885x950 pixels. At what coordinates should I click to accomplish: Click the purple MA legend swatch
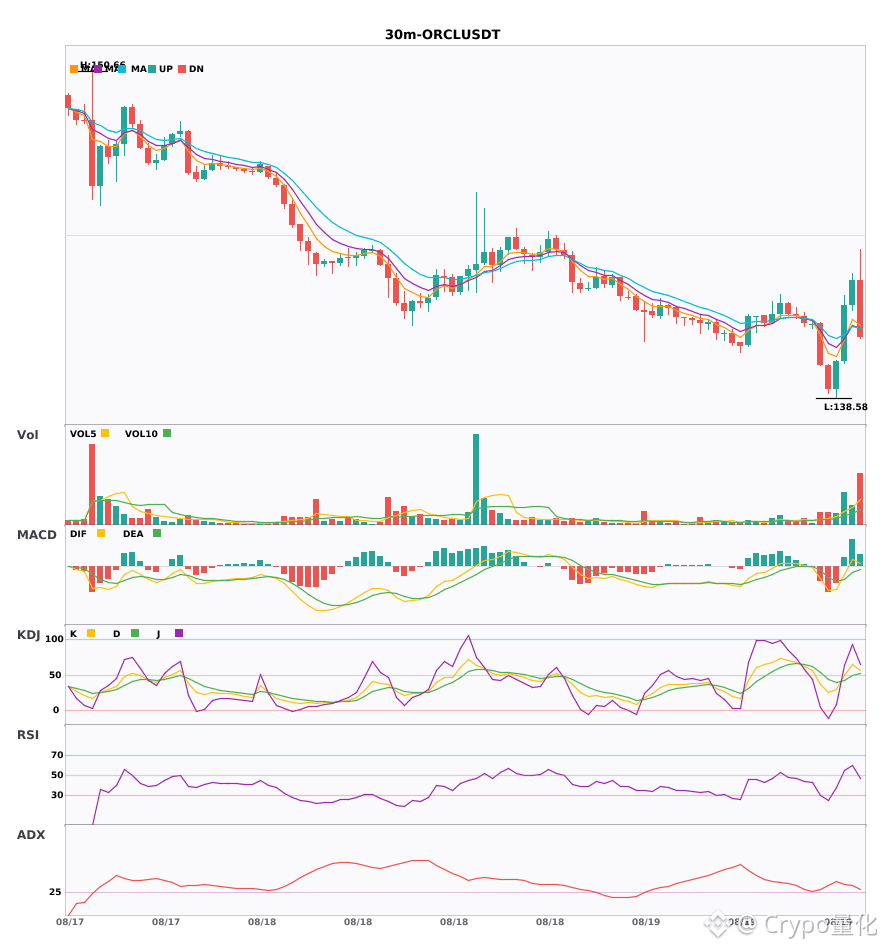coord(98,69)
